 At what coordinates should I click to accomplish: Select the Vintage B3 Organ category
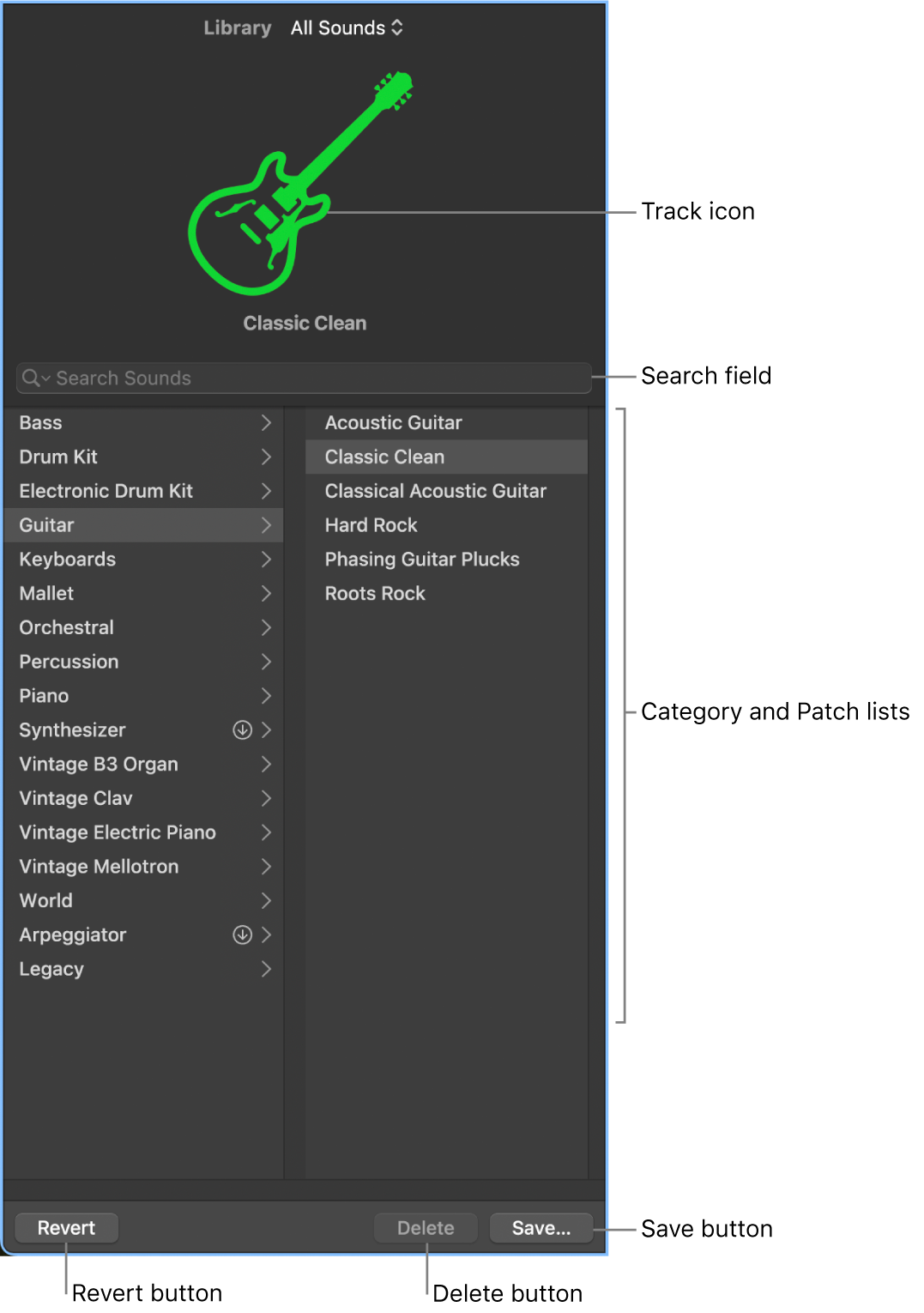pos(98,764)
